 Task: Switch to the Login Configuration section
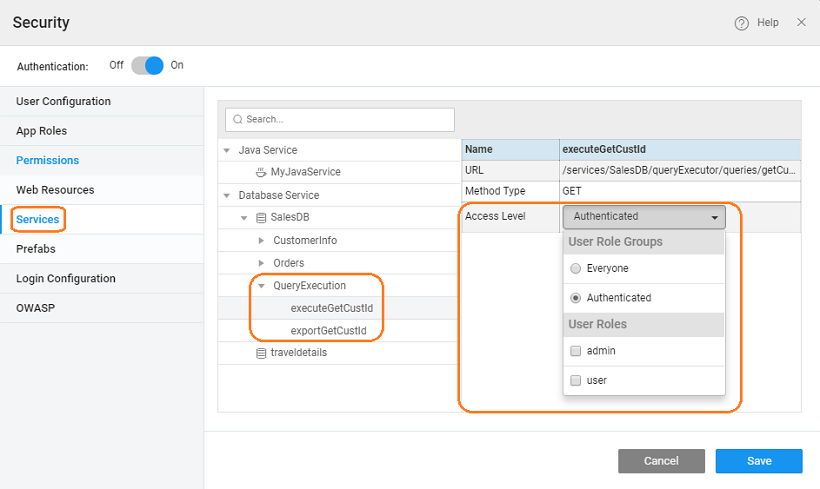[65, 279]
